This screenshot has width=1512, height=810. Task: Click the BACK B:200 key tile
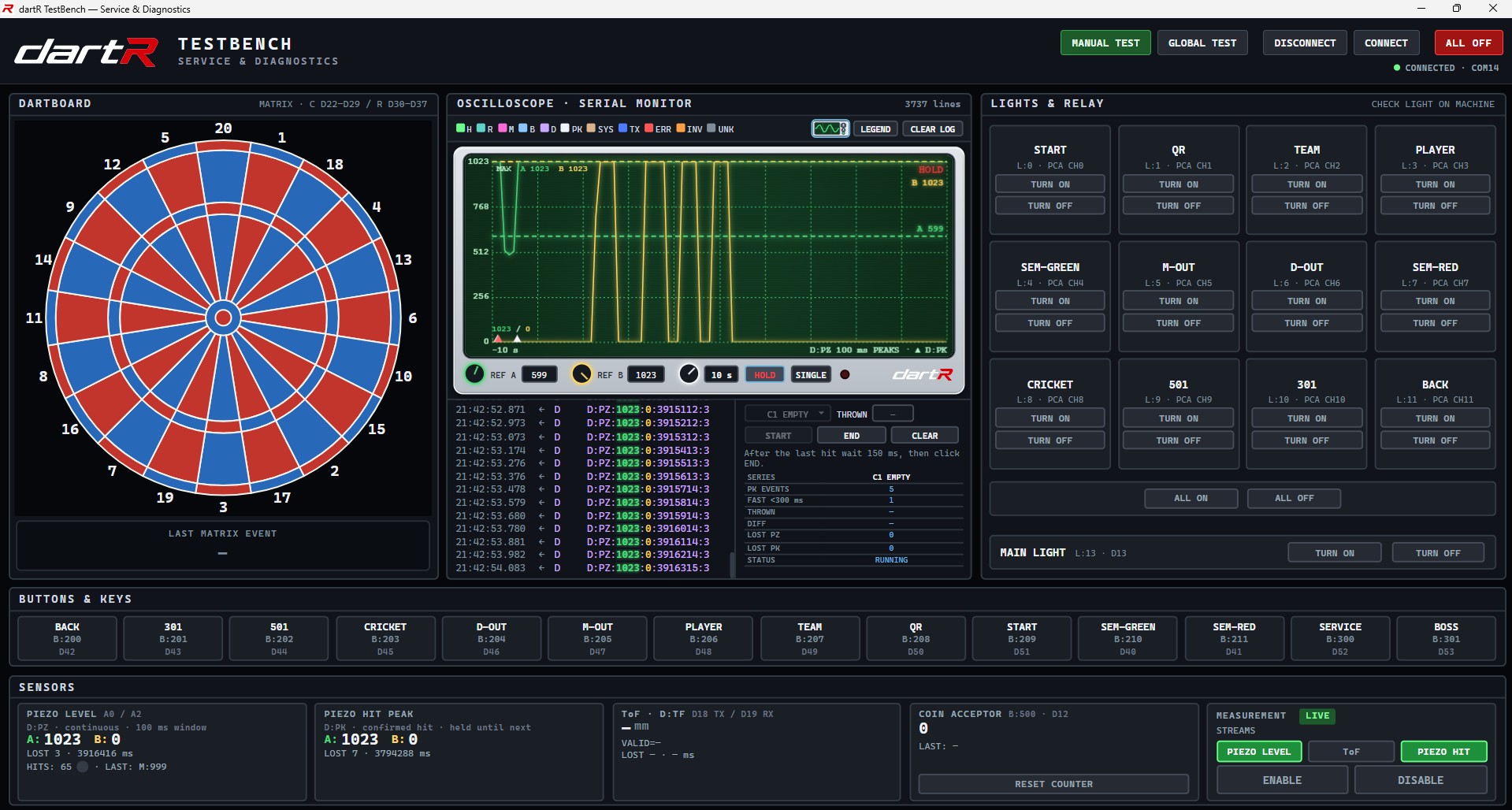[67, 638]
